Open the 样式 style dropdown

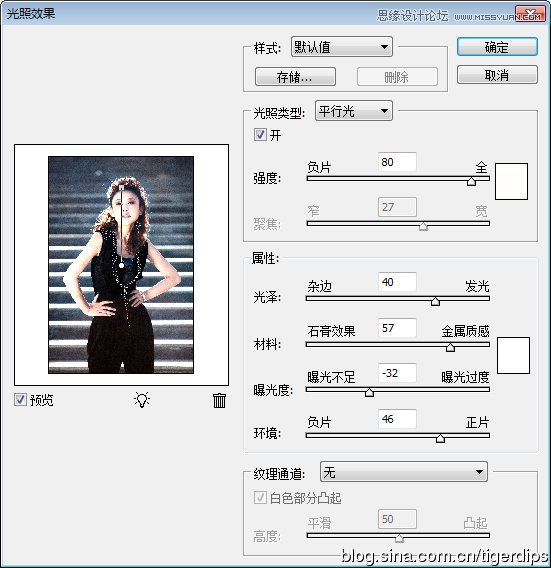point(342,47)
